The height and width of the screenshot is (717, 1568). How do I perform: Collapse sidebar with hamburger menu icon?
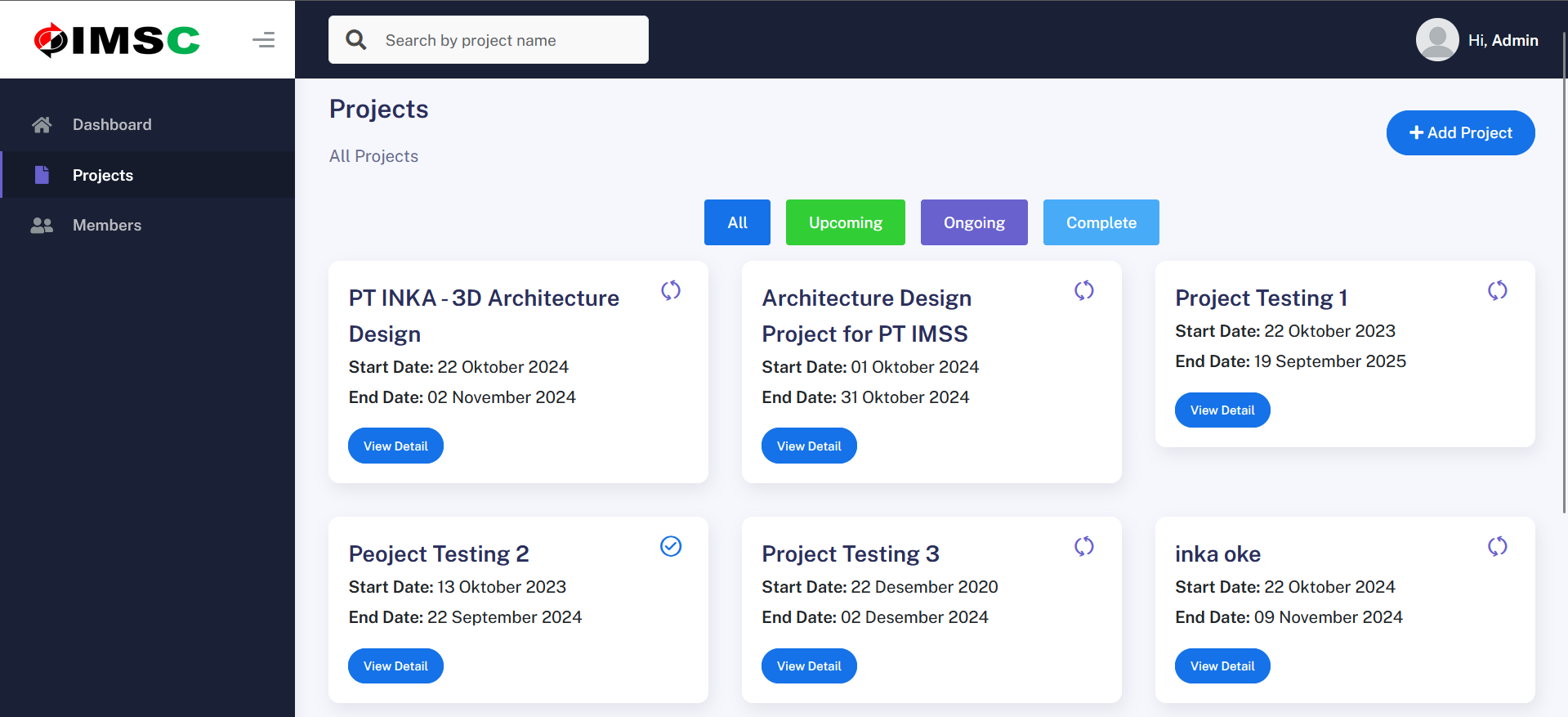pyautogui.click(x=263, y=39)
